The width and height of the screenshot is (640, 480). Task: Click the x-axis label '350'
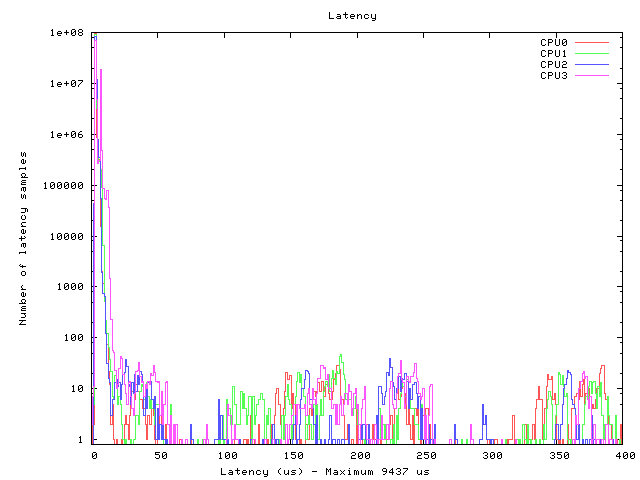pos(559,456)
